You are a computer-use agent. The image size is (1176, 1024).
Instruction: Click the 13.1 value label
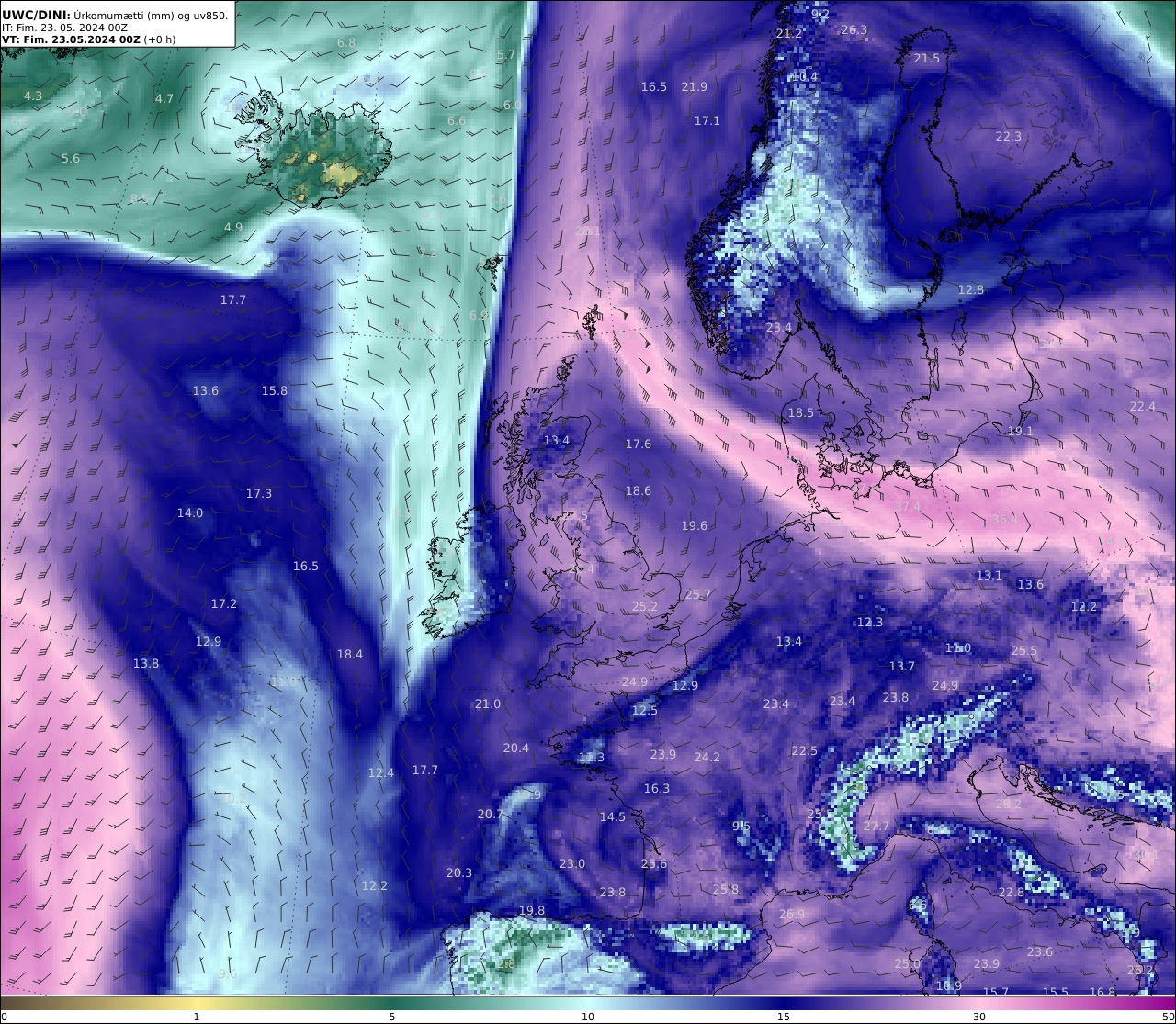(x=989, y=575)
